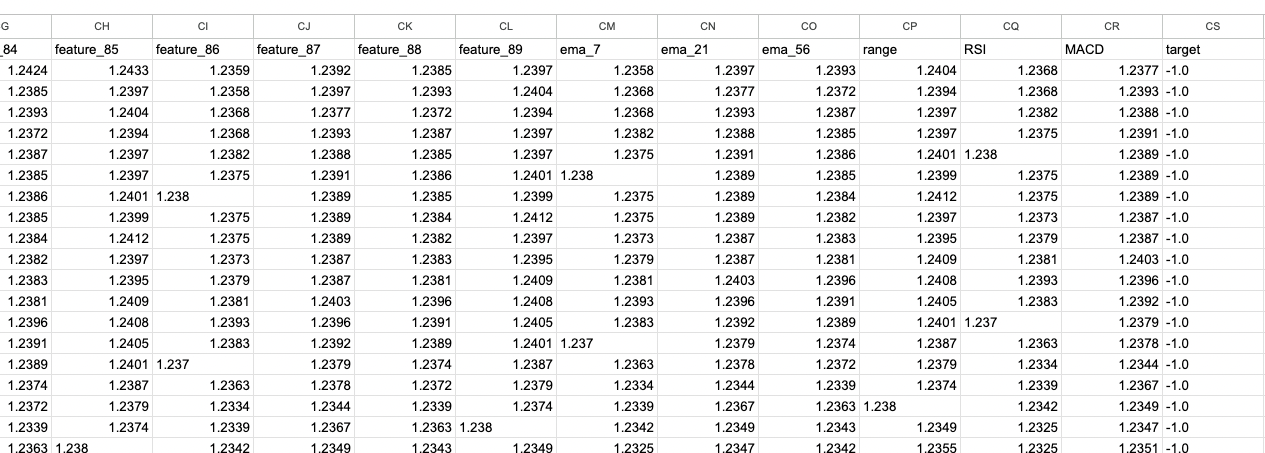This screenshot has height=453, width=1265.
Task: Select column CI header letter
Action: click(203, 27)
